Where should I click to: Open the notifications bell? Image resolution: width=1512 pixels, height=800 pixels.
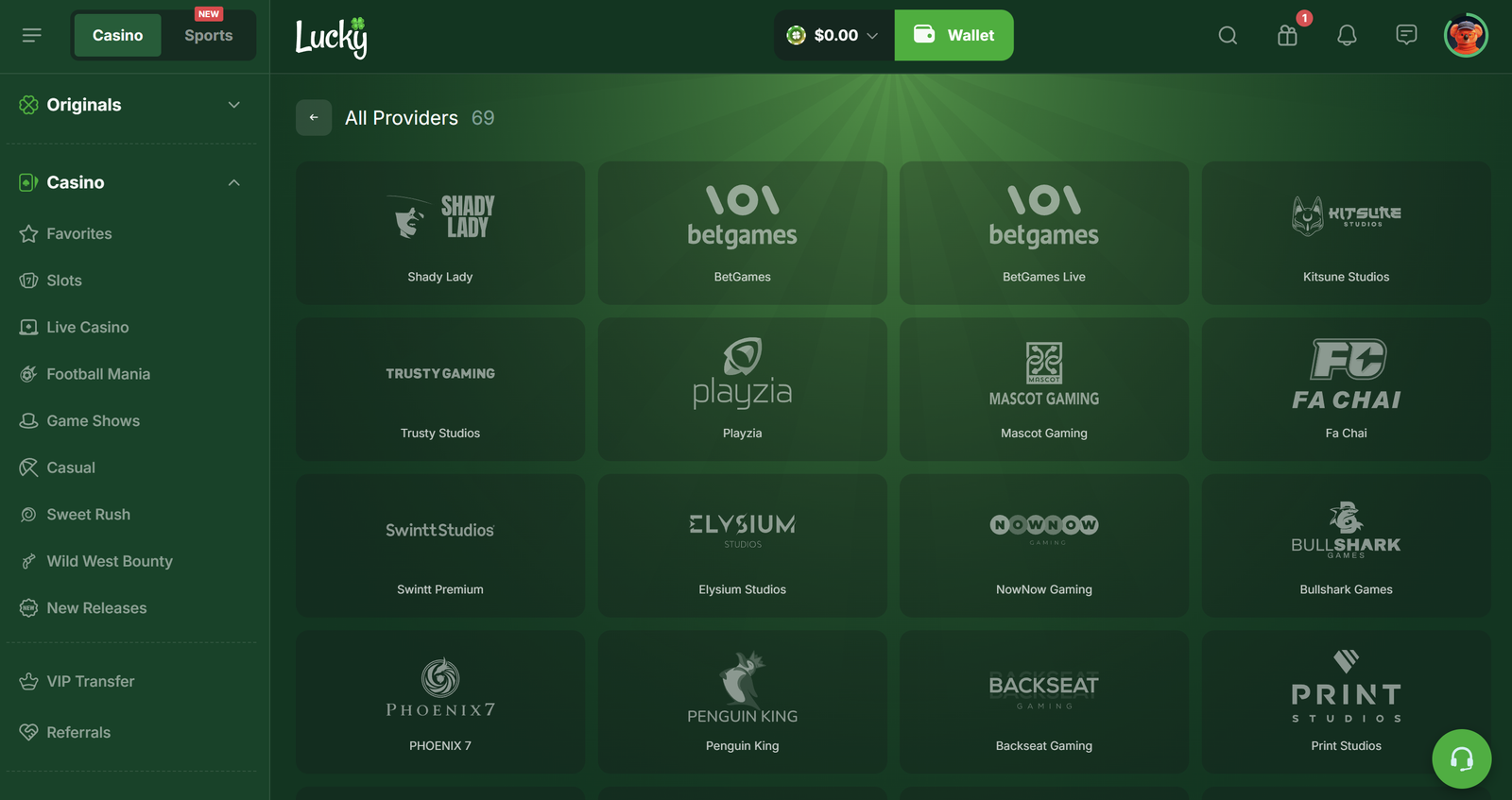point(1347,35)
